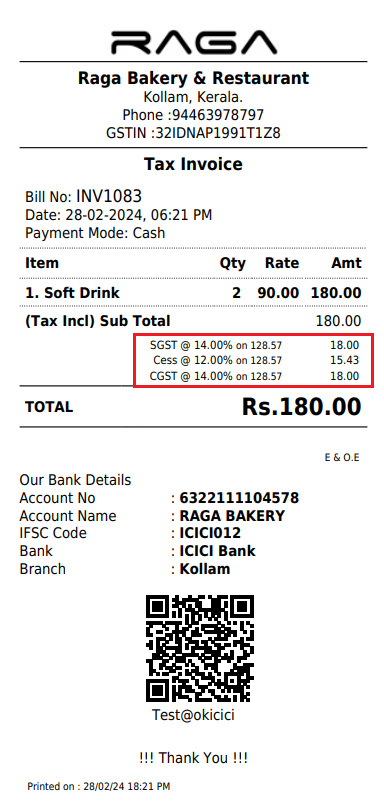
Task: Click the IFSC code ICICI012
Action: [x=210, y=533]
